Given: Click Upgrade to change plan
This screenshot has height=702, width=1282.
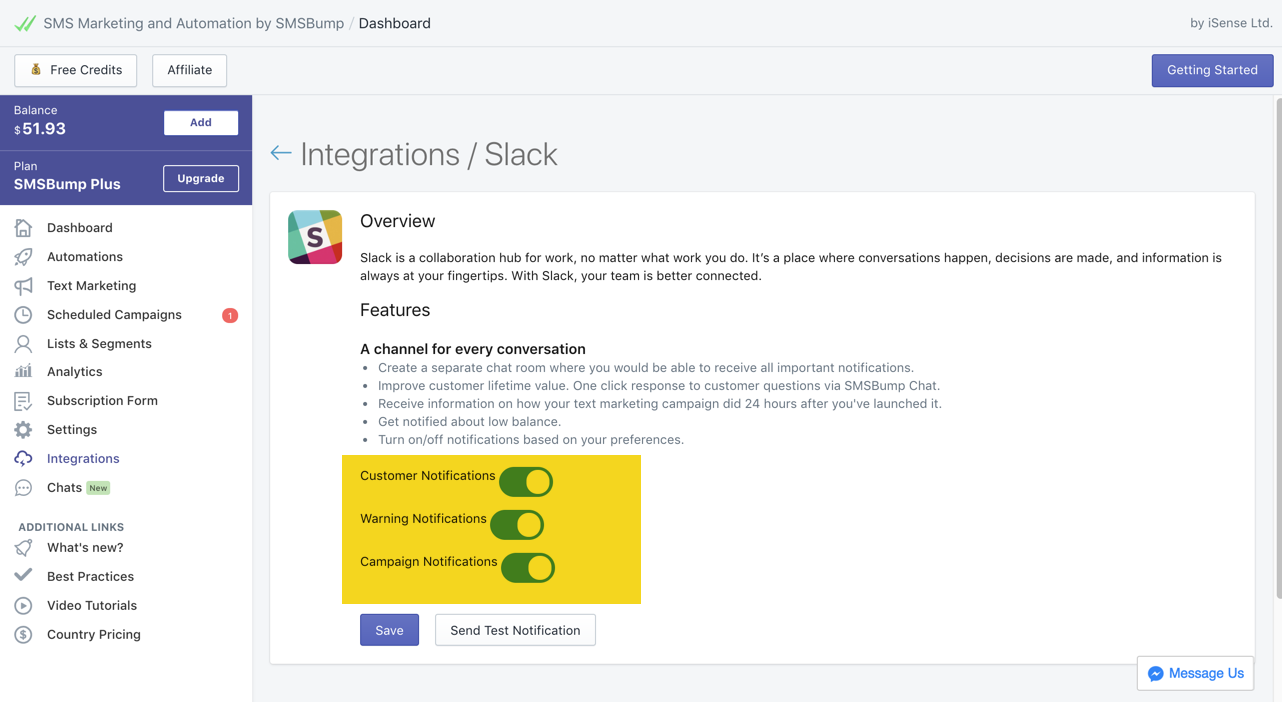Looking at the screenshot, I should [x=201, y=179].
